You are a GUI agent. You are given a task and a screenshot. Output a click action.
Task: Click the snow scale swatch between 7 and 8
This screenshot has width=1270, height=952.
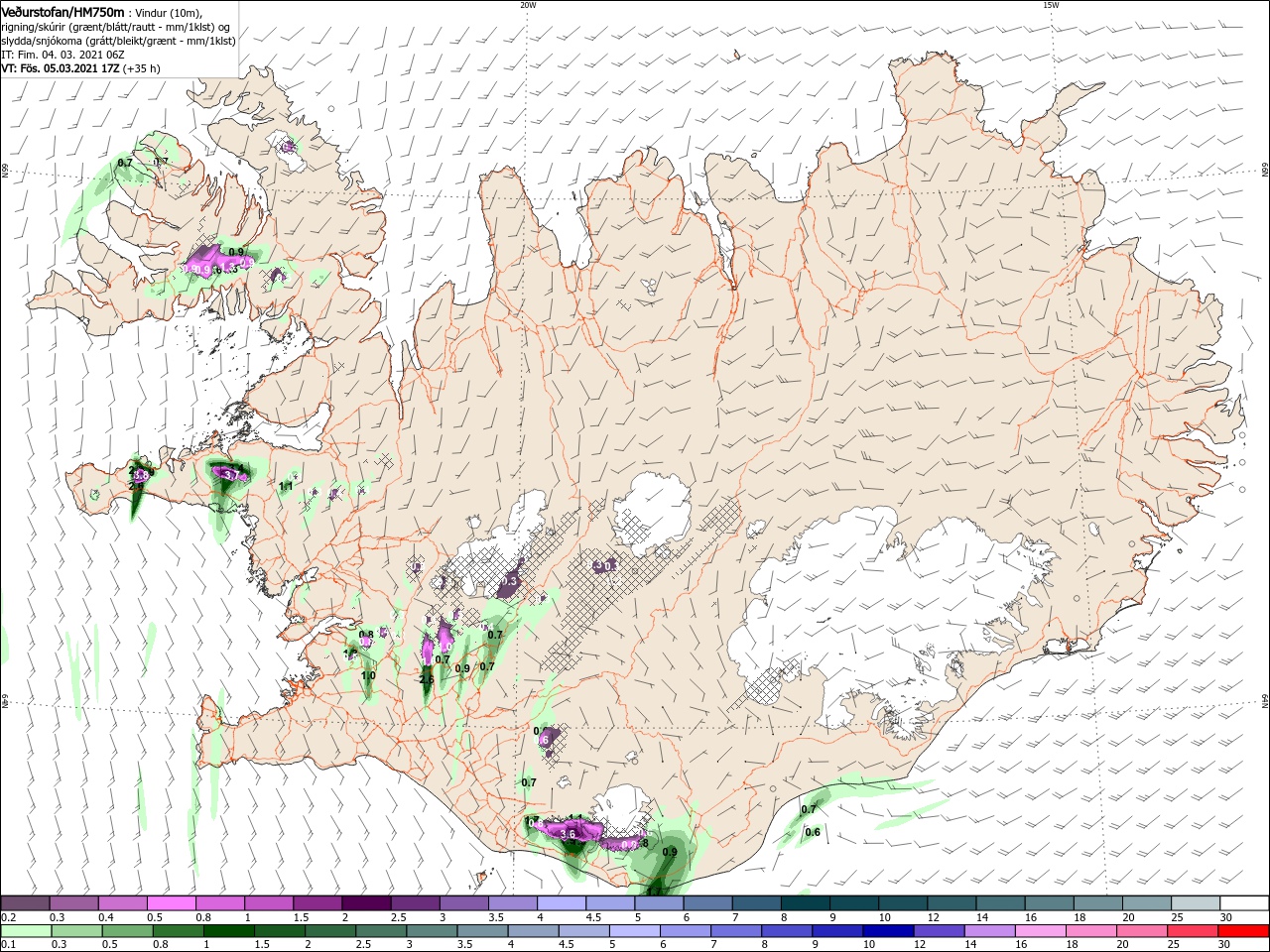pos(755,903)
